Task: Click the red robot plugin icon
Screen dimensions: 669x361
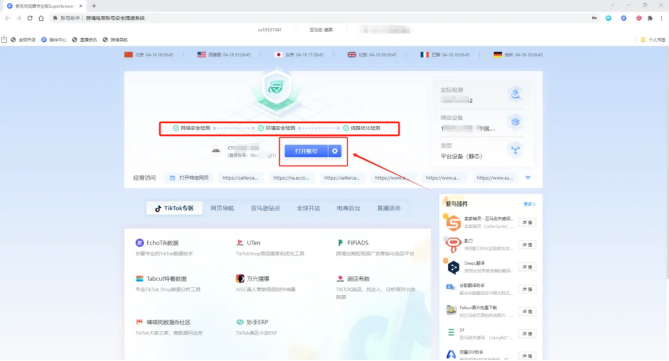Action: coord(453,245)
